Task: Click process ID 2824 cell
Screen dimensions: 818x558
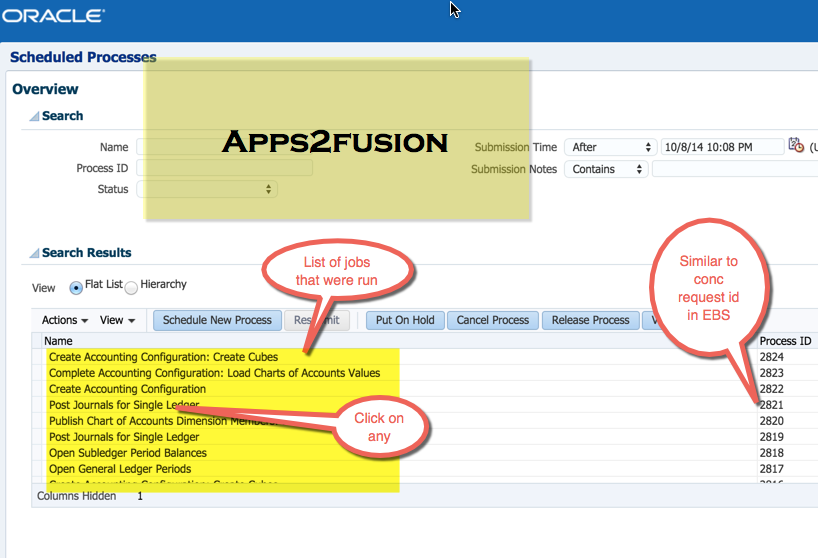Action: (x=772, y=357)
